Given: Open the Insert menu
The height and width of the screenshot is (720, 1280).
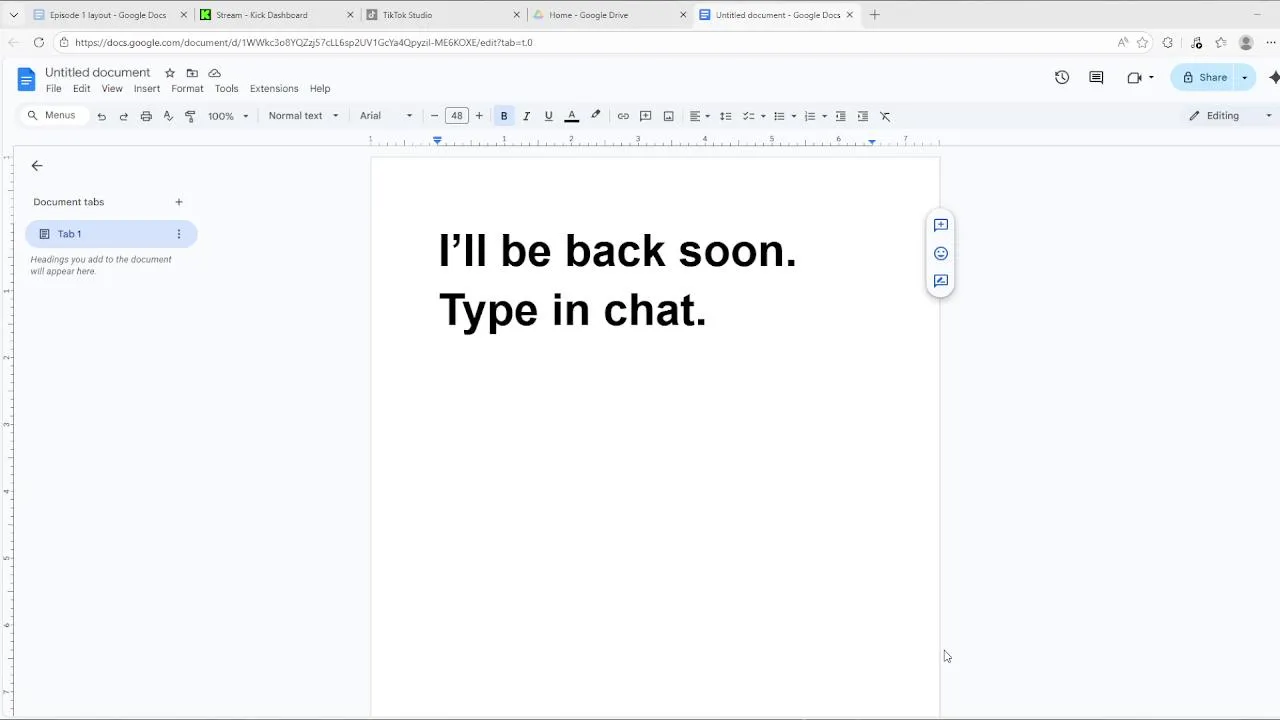Looking at the screenshot, I should [147, 89].
